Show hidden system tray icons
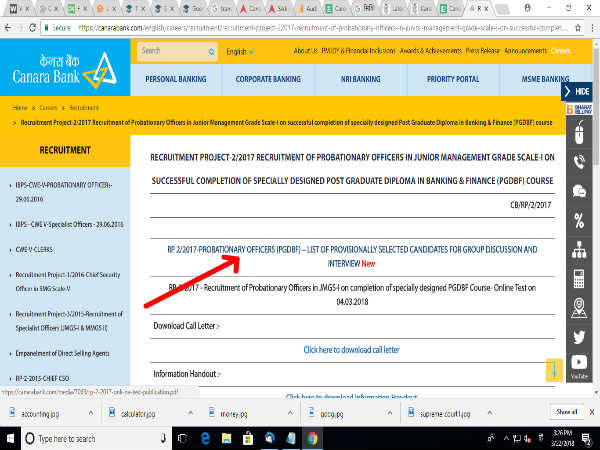This screenshot has width=600, height=450. (506, 439)
